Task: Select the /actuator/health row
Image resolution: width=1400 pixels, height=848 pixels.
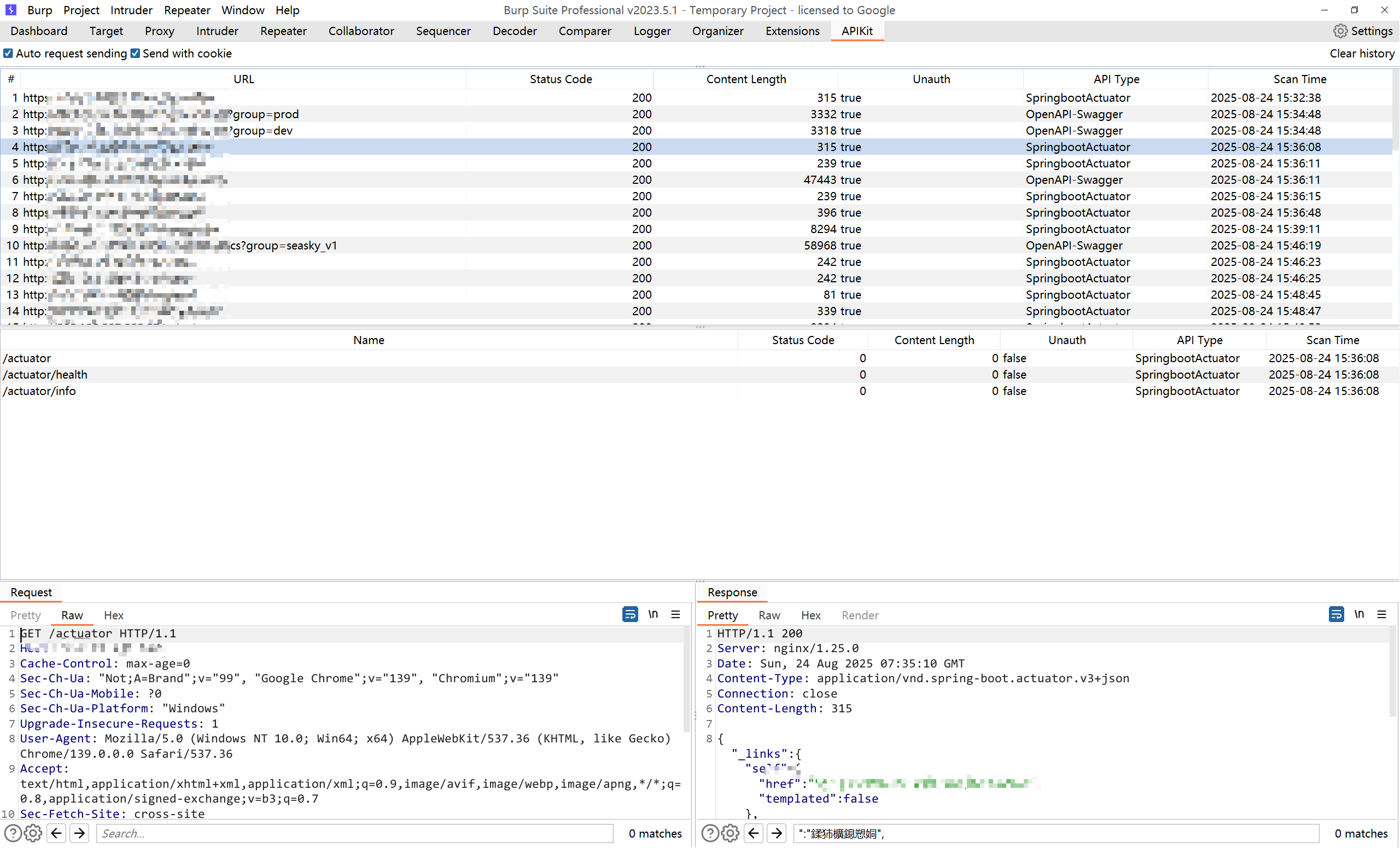Action: click(45, 375)
